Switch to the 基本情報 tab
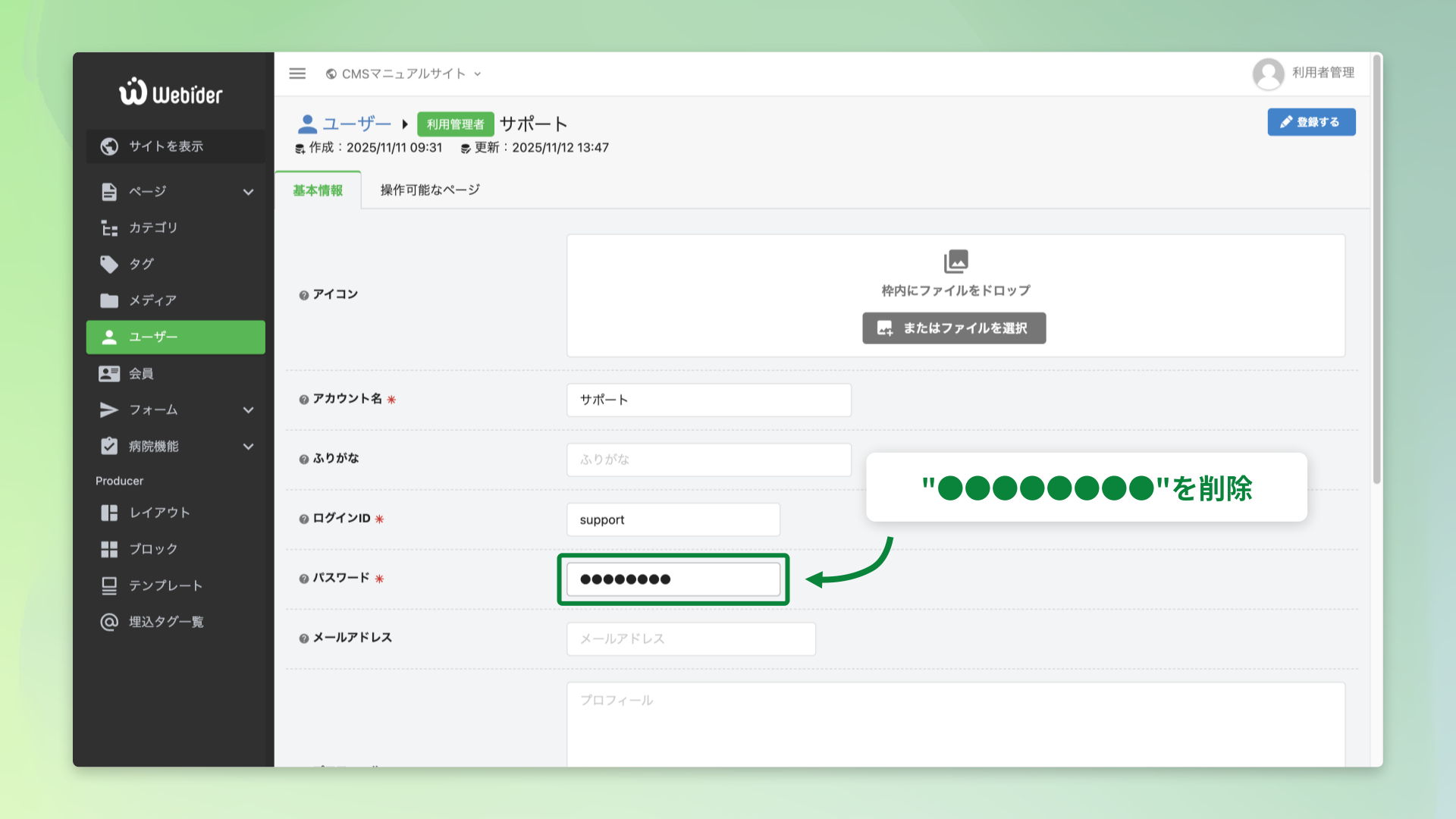This screenshot has height=819, width=1456. (x=318, y=190)
